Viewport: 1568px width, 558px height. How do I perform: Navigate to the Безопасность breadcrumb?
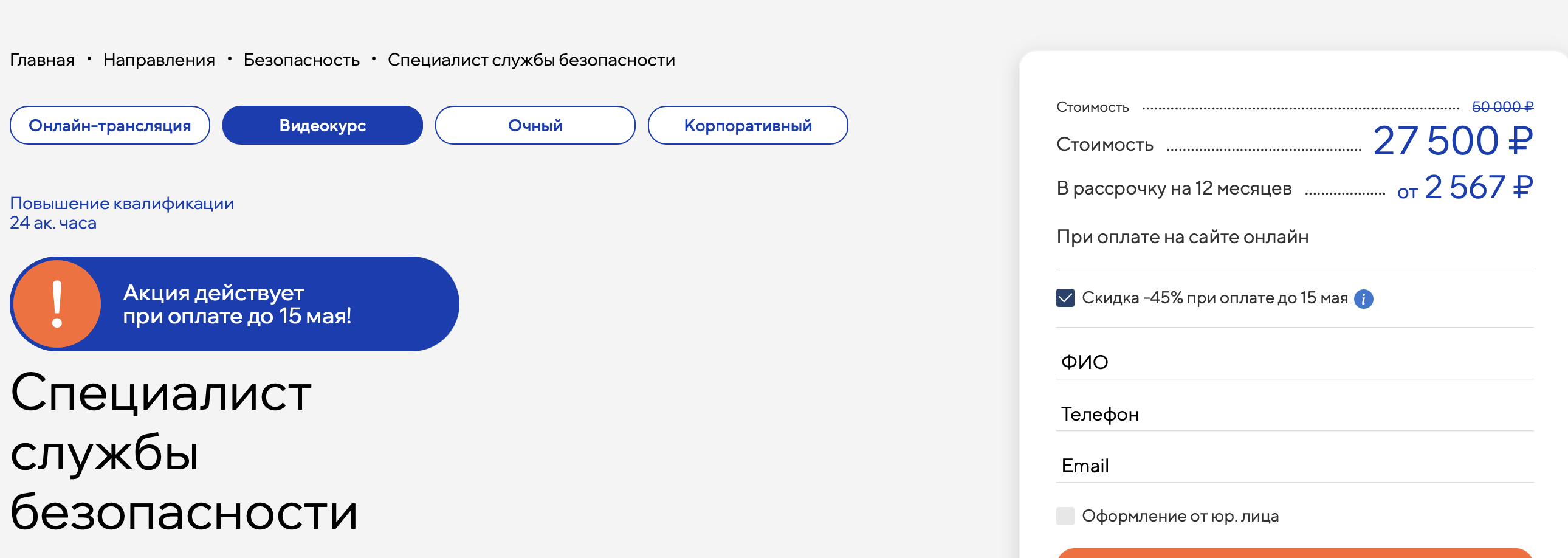coord(301,60)
